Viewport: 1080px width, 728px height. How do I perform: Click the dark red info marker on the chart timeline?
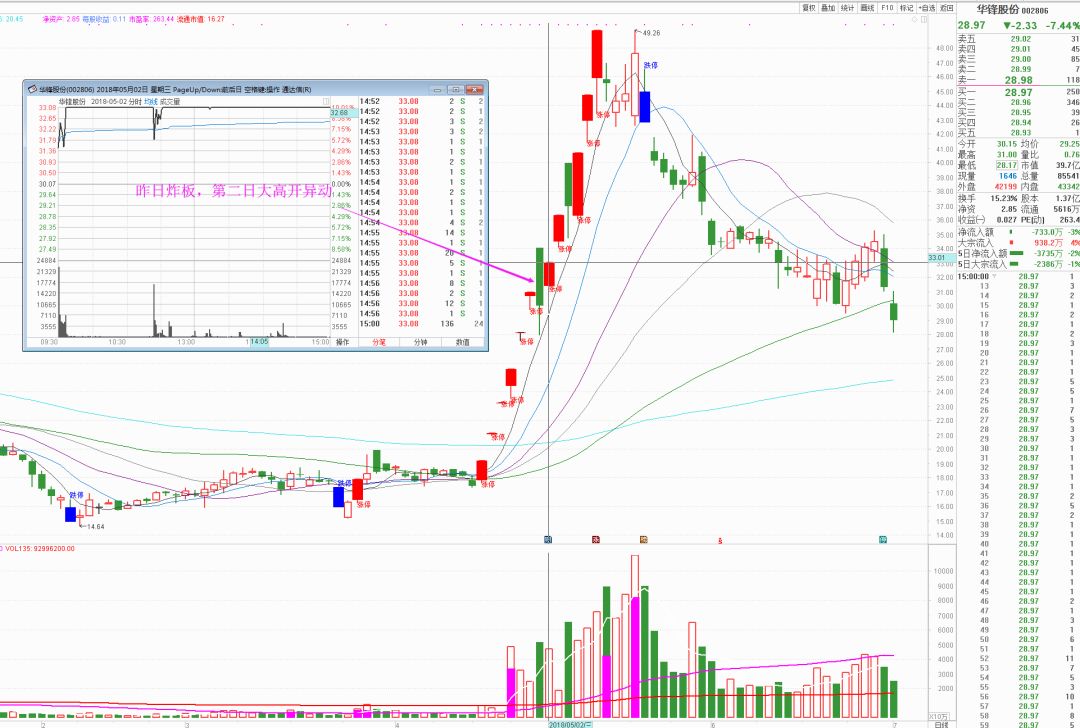pos(596,539)
